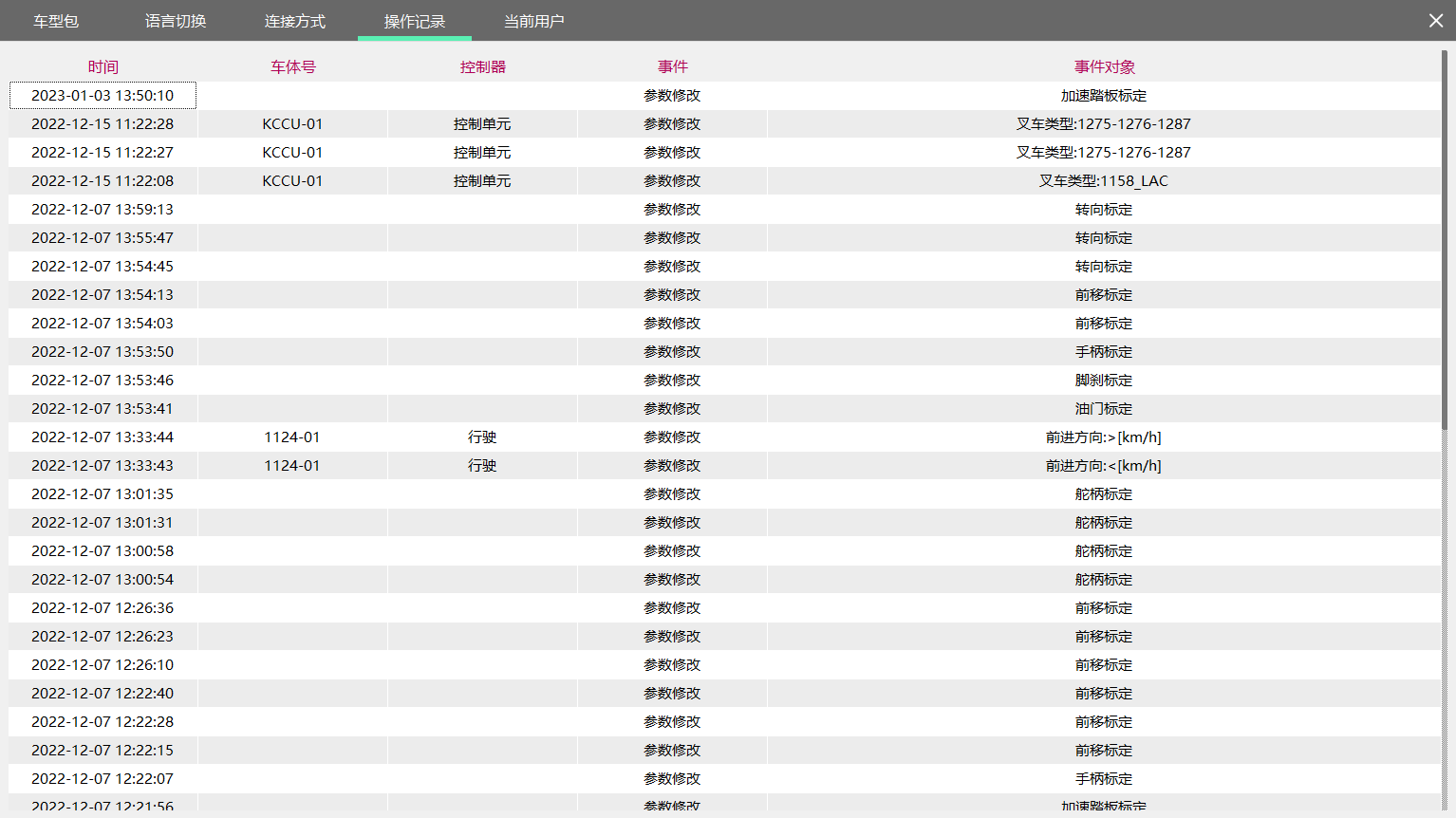This screenshot has width=1456, height=818.
Task: Select the 2023-01-03 13:50:10 time cell
Action: point(103,95)
